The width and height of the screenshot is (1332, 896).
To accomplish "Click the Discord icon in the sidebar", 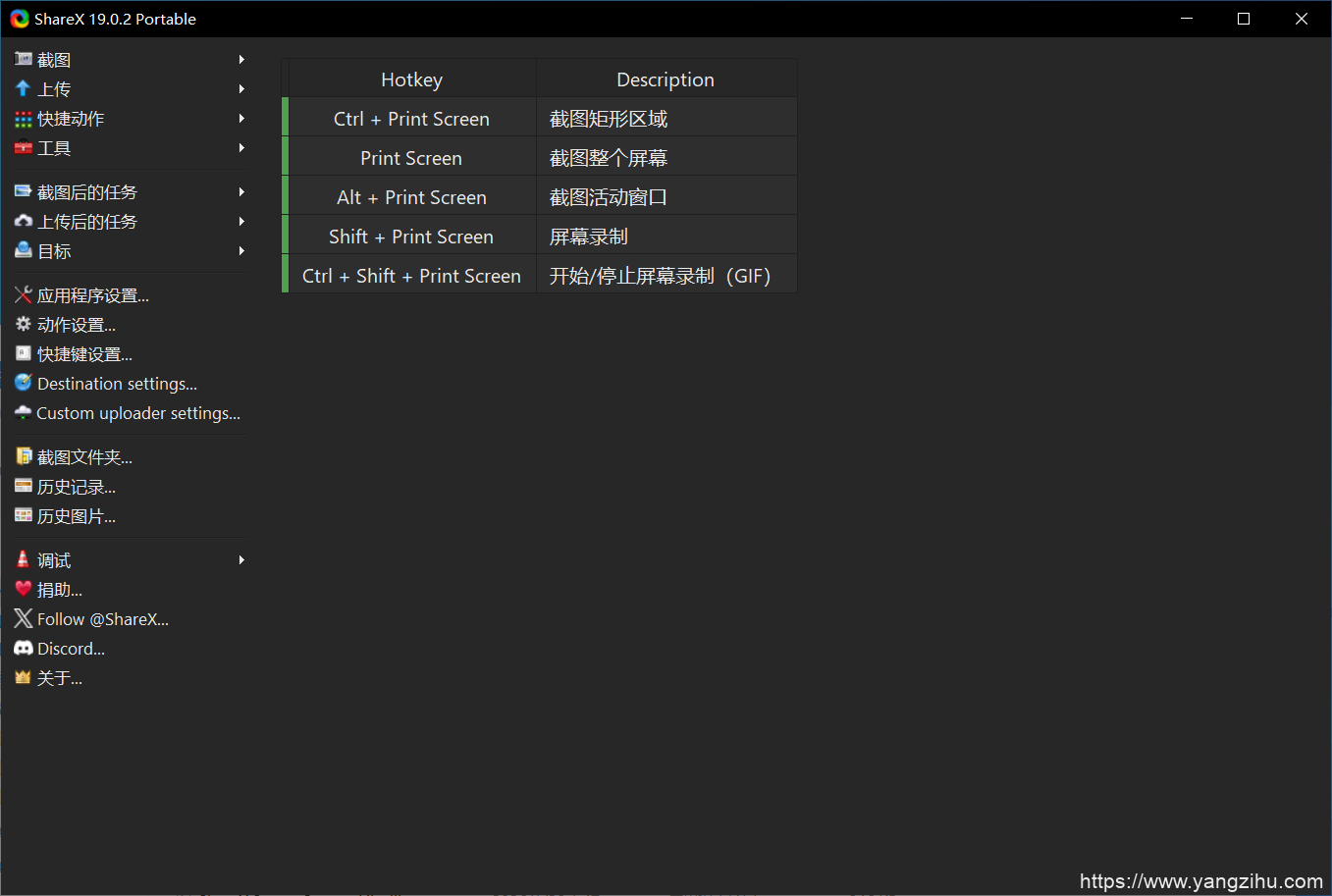I will [x=22, y=648].
